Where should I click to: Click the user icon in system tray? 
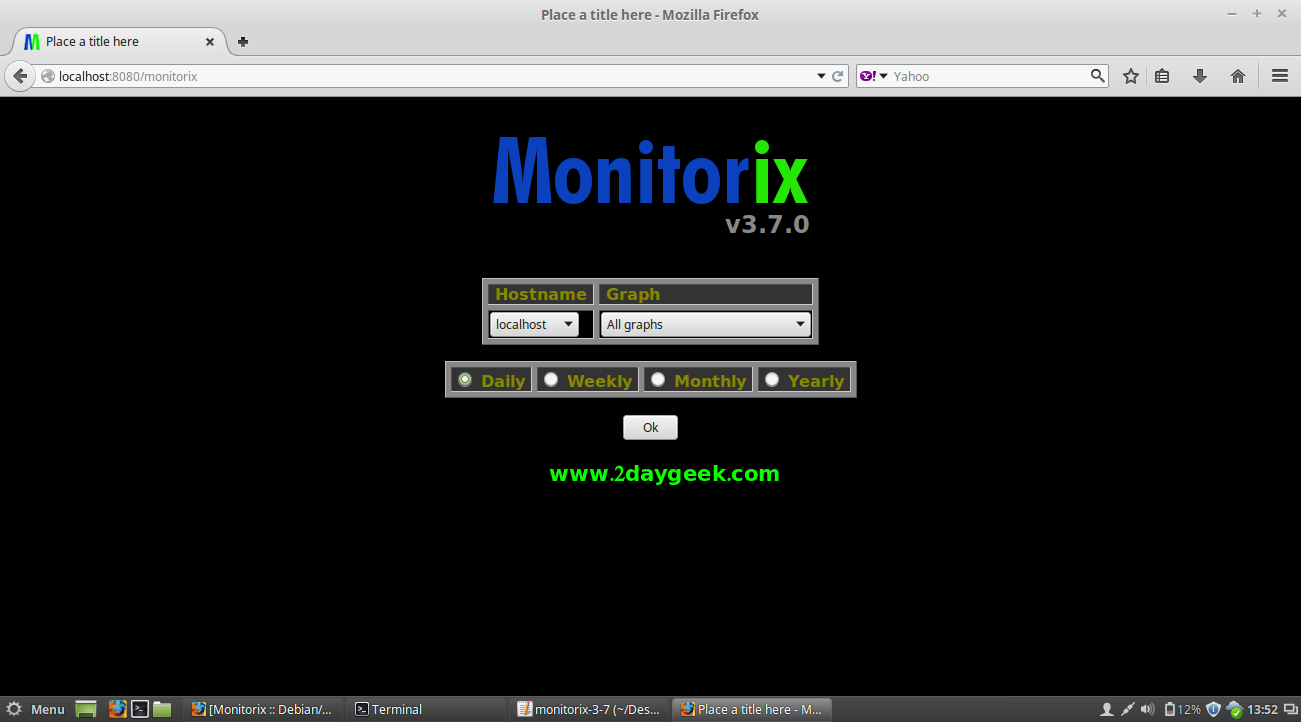click(x=1107, y=709)
